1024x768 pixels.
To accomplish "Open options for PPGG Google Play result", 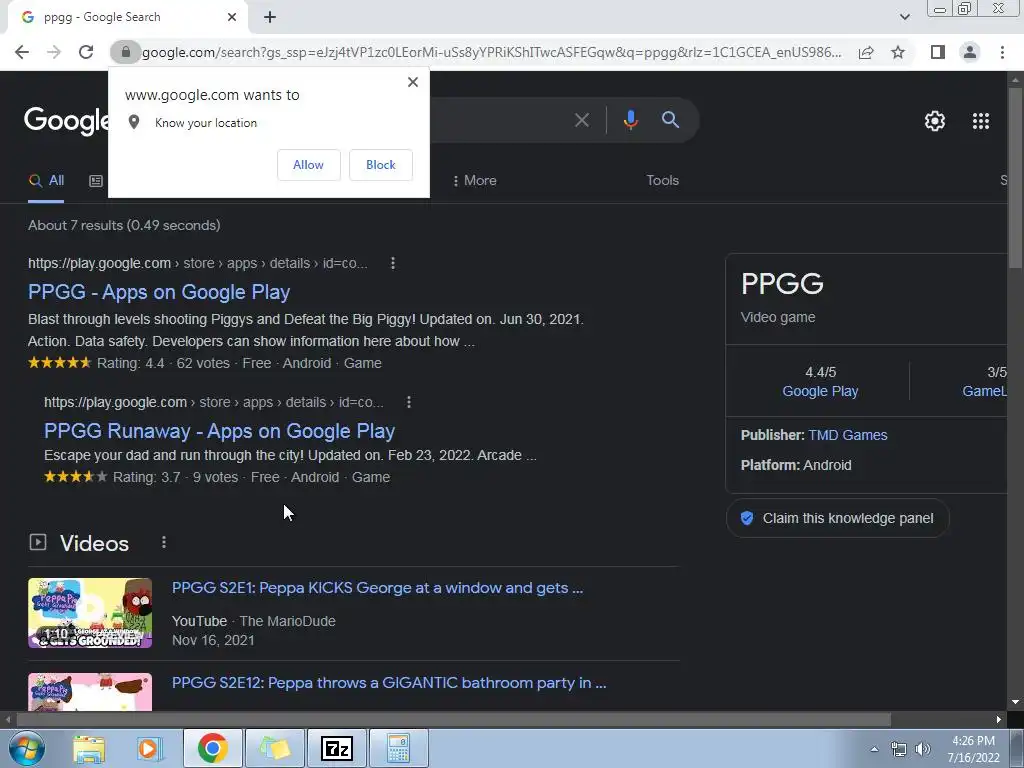I will click(x=392, y=263).
